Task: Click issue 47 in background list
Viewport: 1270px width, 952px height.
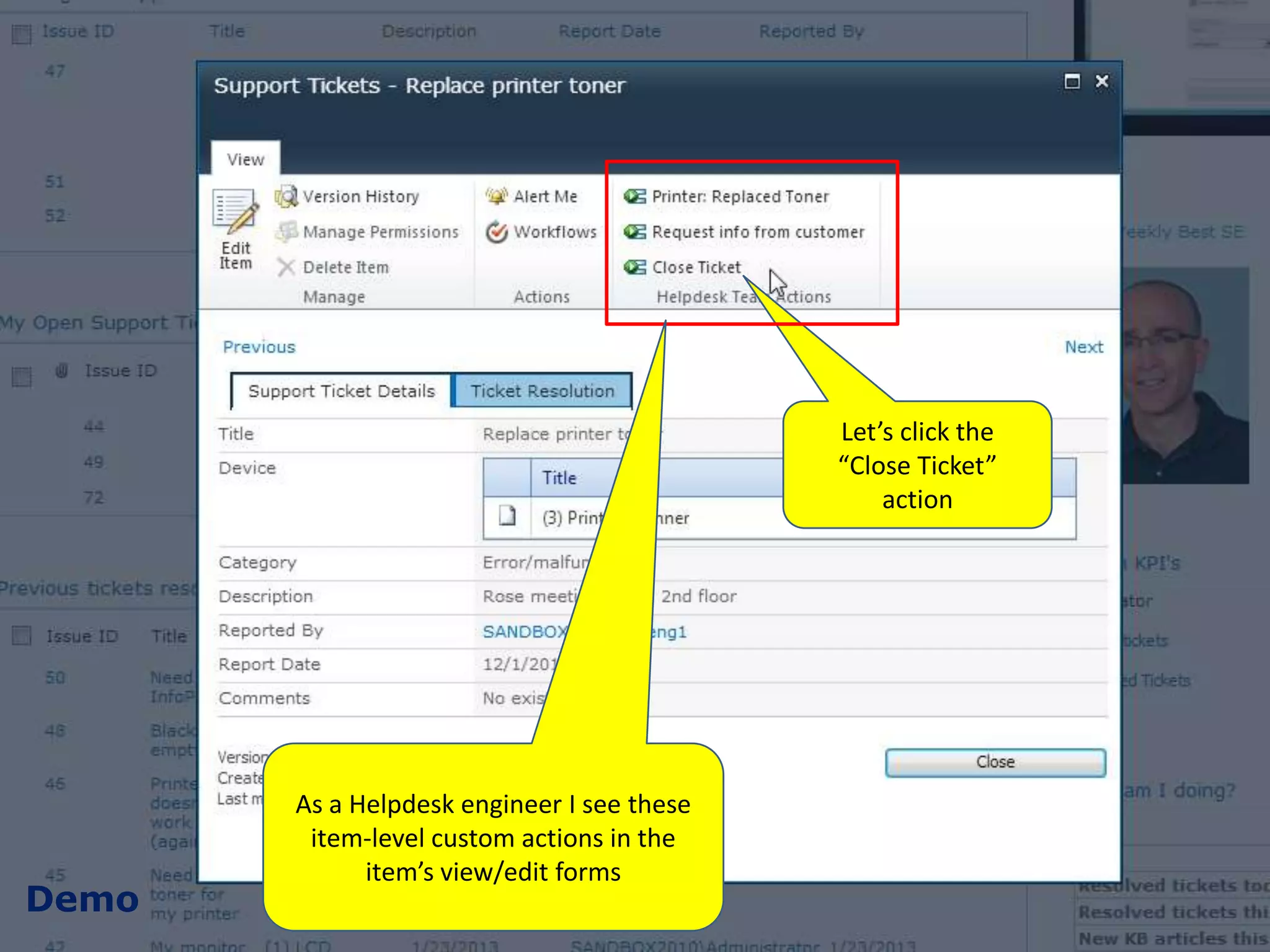Action: (x=55, y=71)
